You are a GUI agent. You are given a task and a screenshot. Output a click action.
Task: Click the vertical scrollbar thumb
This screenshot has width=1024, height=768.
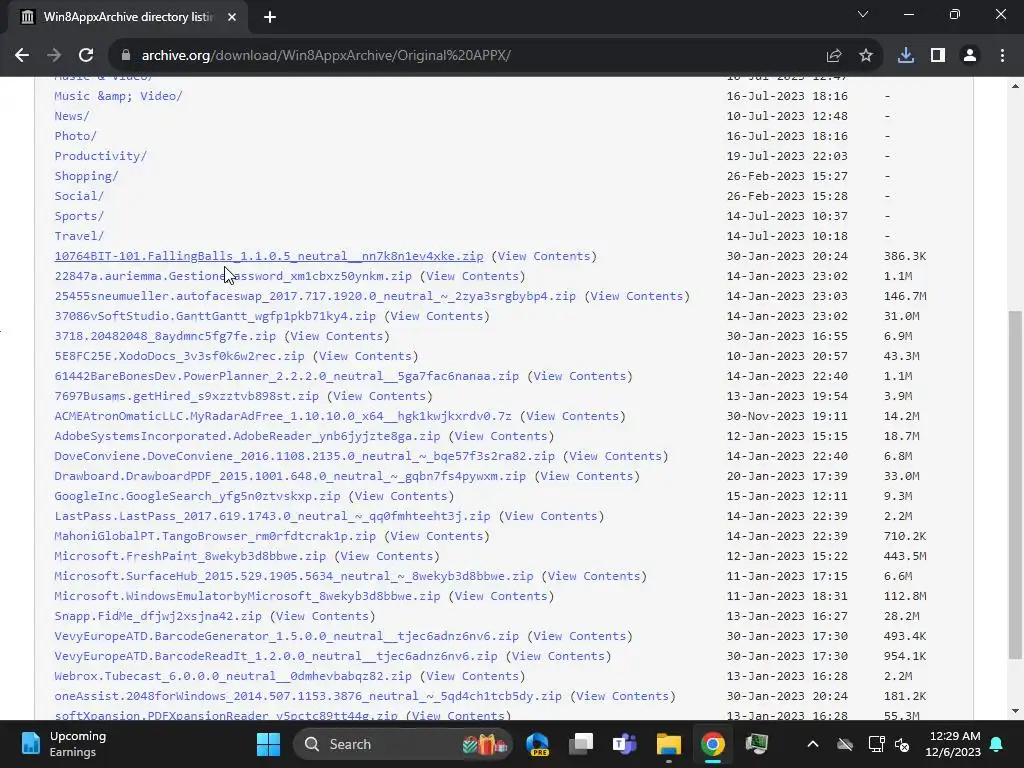tap(1015, 485)
